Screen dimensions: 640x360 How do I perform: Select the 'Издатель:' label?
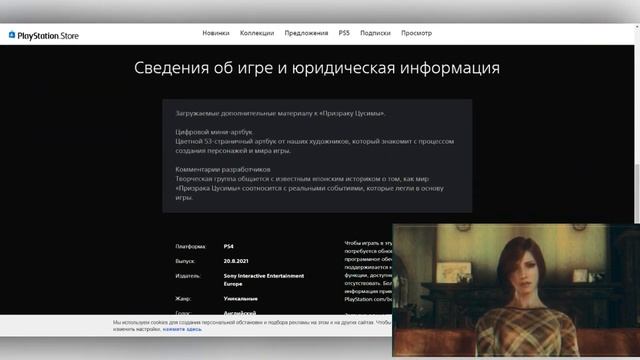[188, 276]
